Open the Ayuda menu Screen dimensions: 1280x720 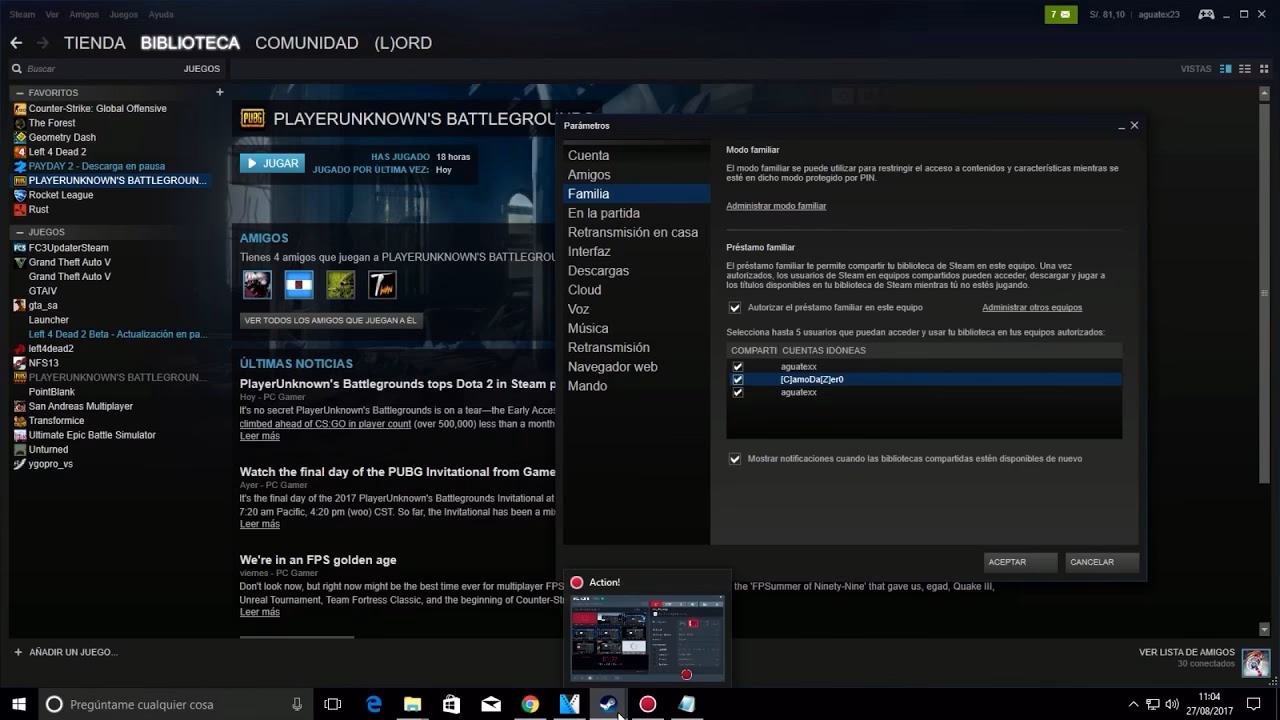[161, 15]
